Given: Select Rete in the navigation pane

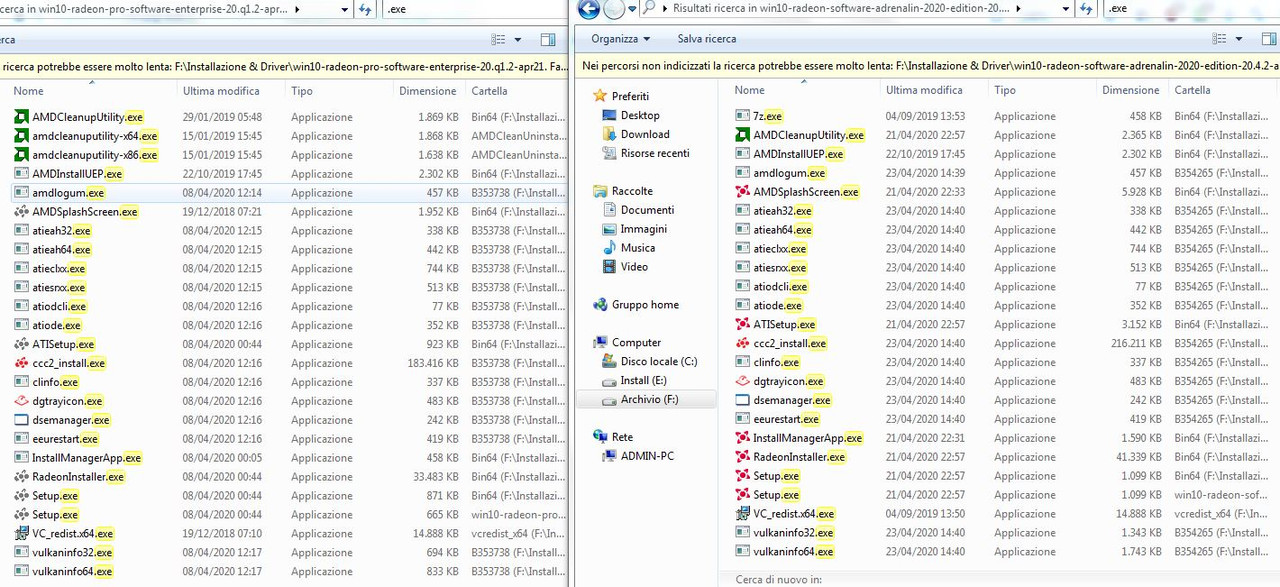Looking at the screenshot, I should (x=613, y=438).
